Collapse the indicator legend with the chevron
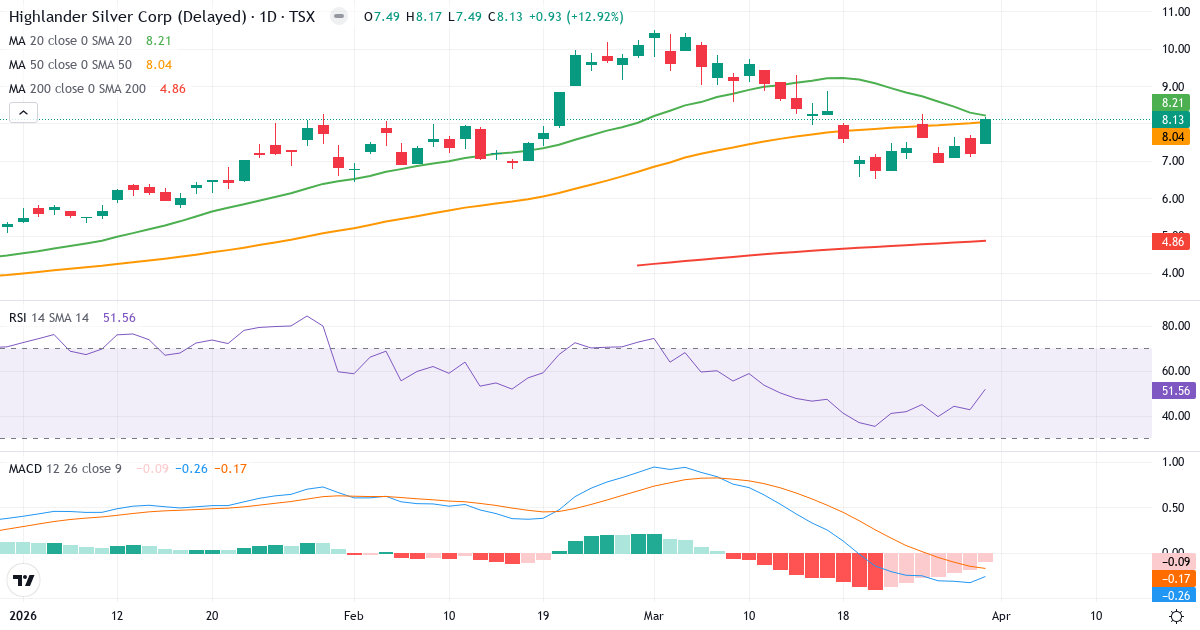 pos(22,112)
